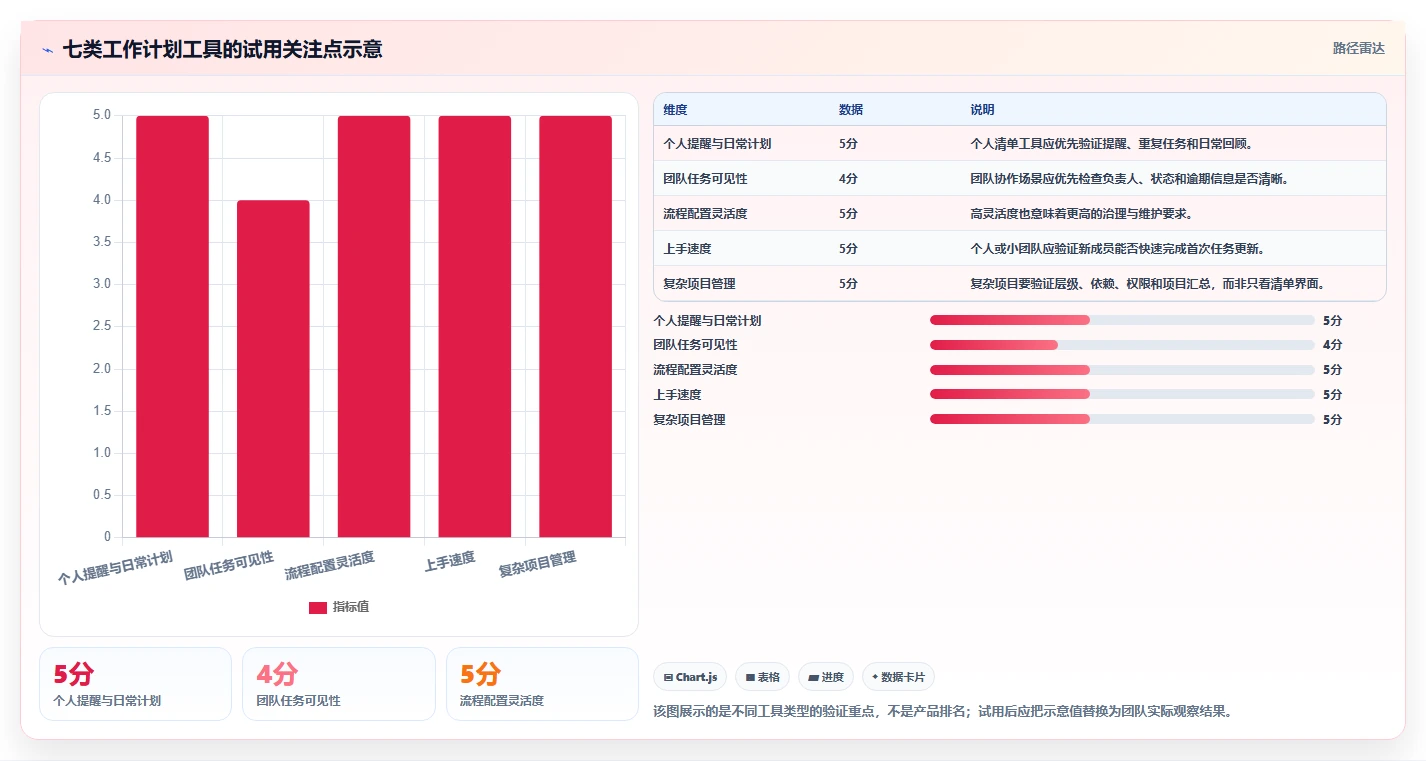Click the 复杂项目管理 x-axis label
This screenshot has height=761, width=1426.
coord(538,565)
